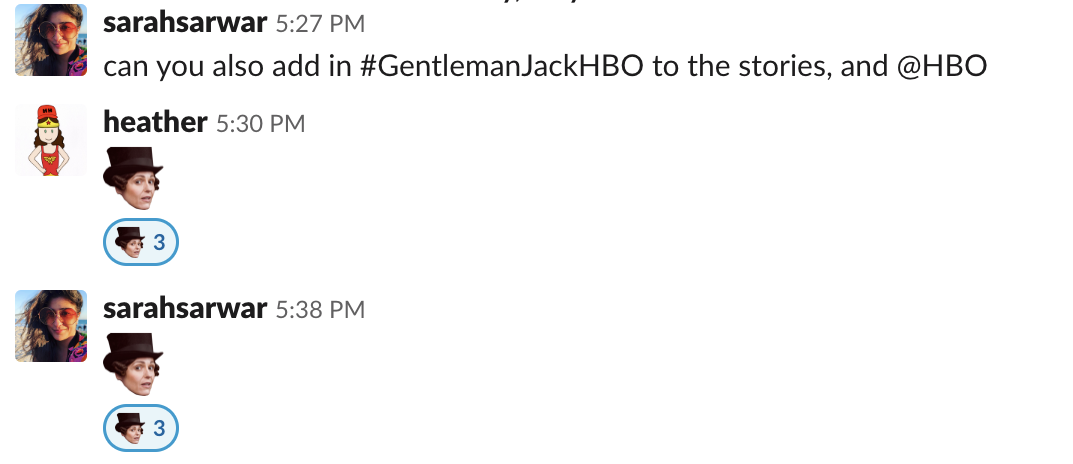
Task: Open sarahsarwar's avatar on the 5:27 PM message
Action: 51,40
